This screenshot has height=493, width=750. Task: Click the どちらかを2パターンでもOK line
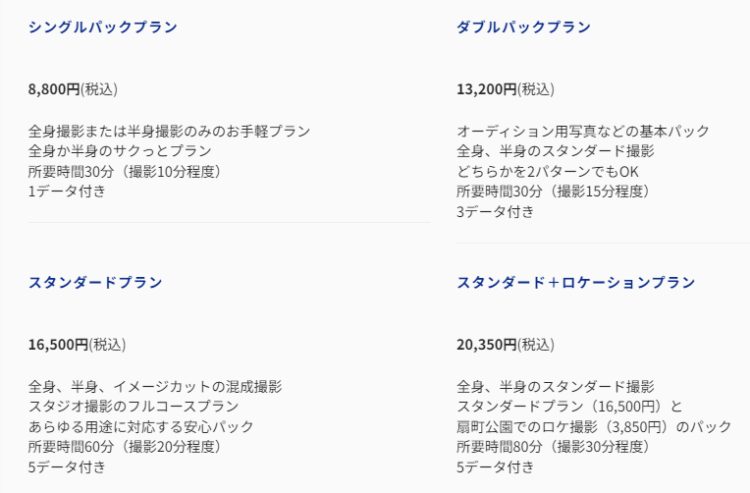click(548, 171)
